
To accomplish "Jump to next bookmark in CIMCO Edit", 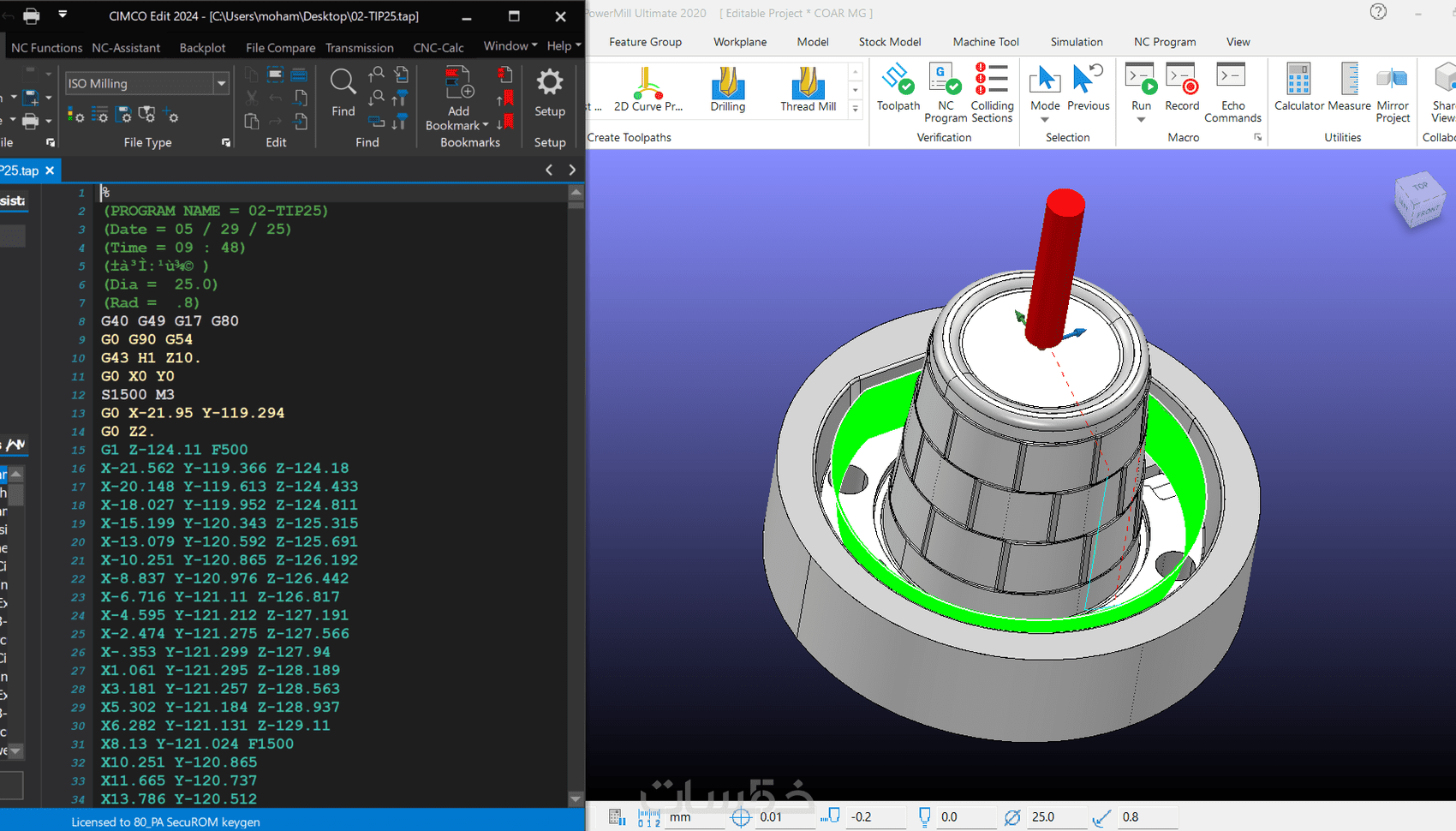I will pyautogui.click(x=505, y=122).
